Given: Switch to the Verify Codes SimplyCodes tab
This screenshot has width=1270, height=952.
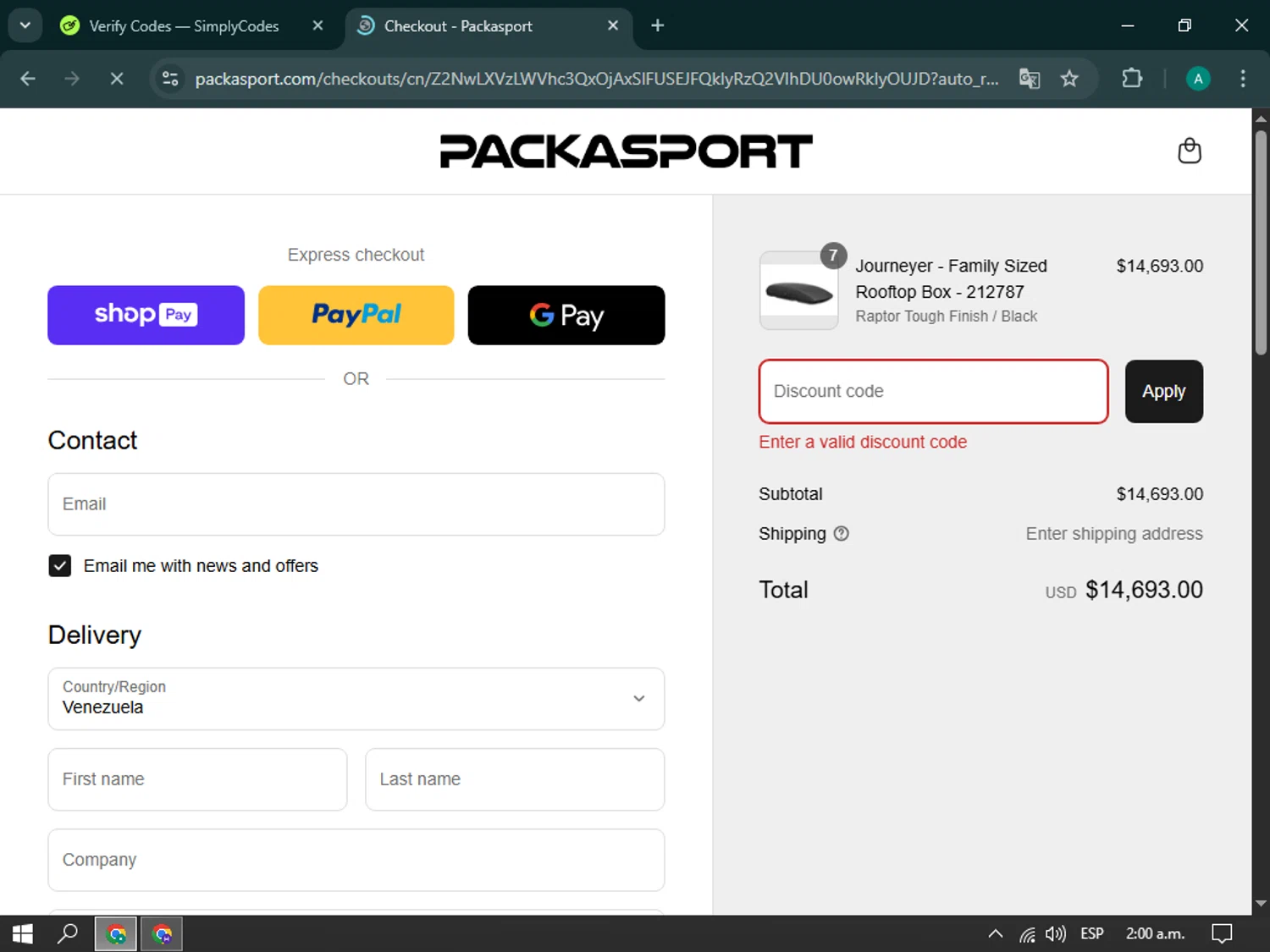Looking at the screenshot, I should 184,26.
